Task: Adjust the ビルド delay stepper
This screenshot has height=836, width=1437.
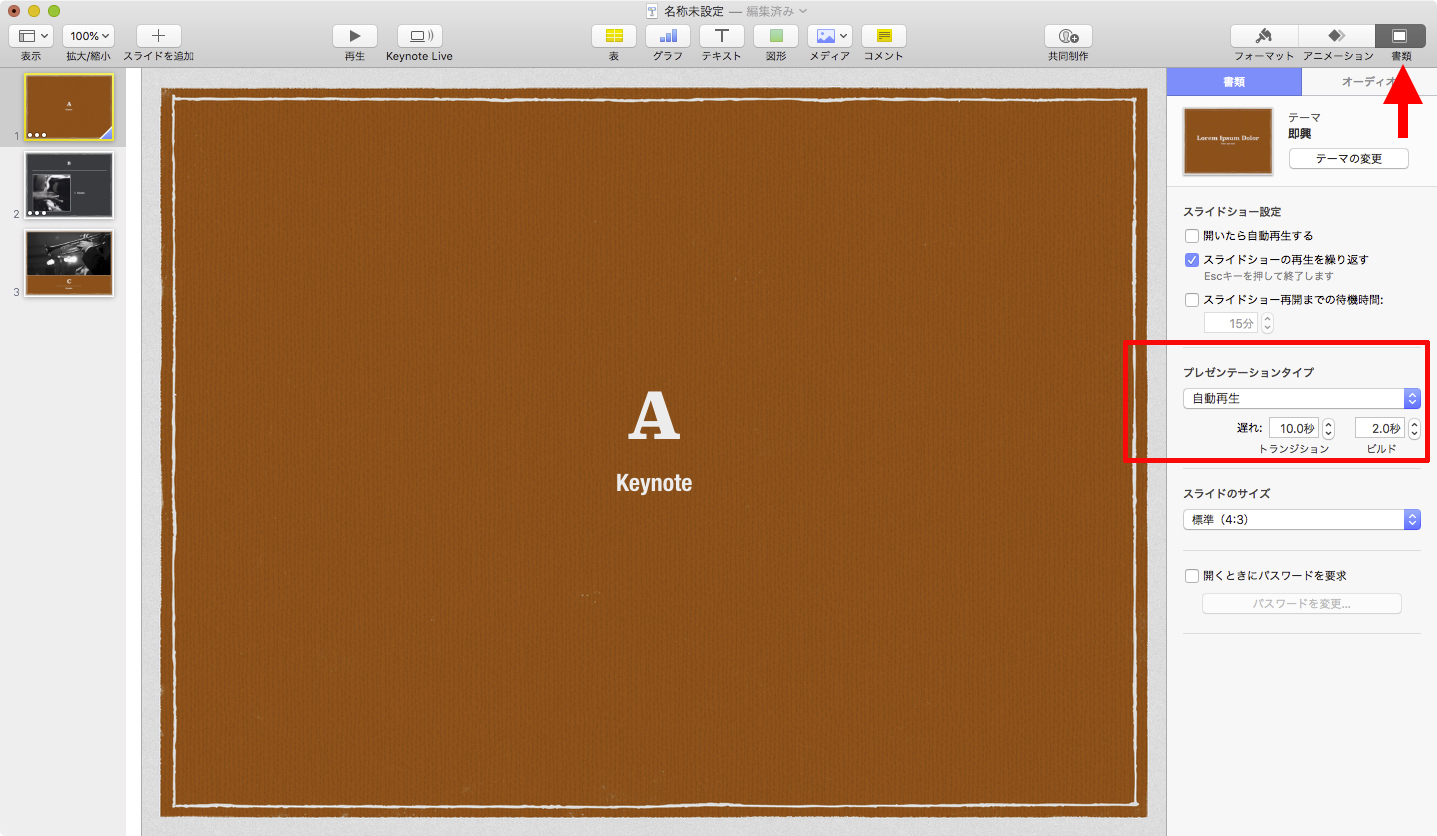Action: click(x=1414, y=429)
